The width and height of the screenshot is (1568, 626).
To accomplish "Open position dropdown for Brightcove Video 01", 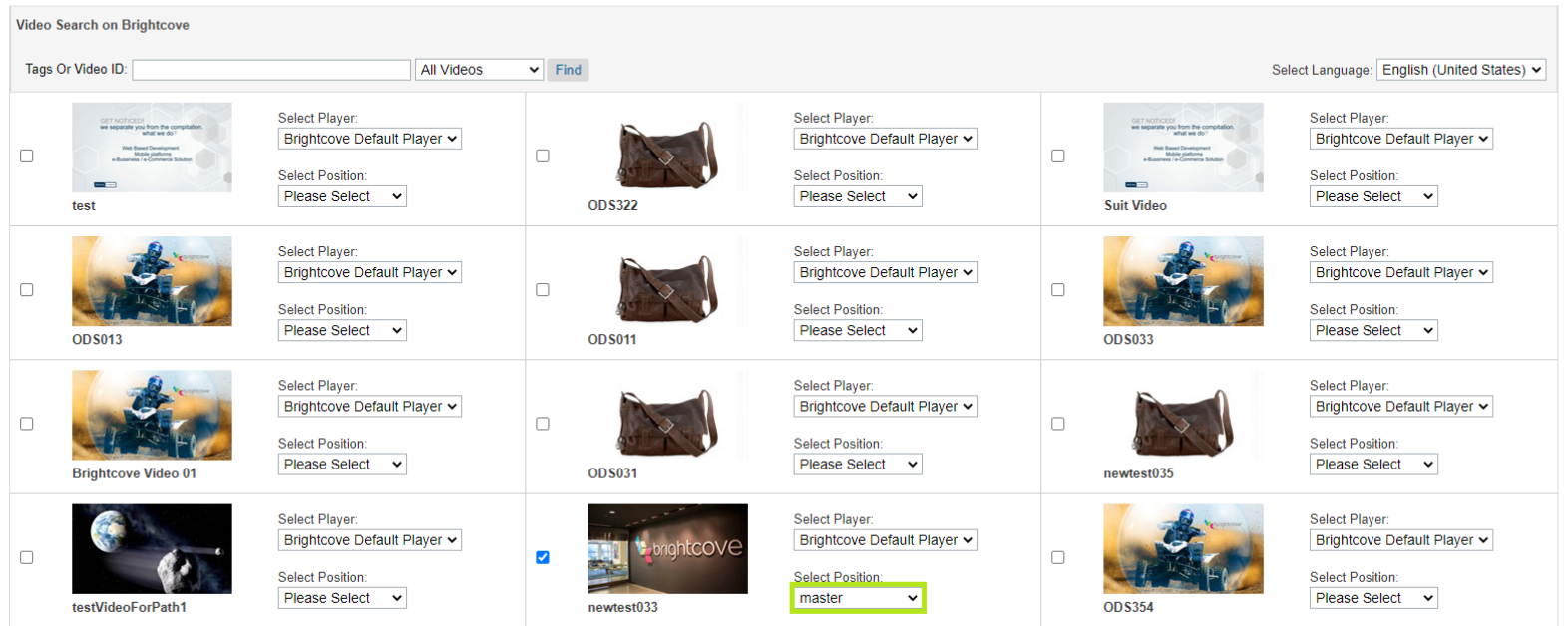I will tap(342, 464).
